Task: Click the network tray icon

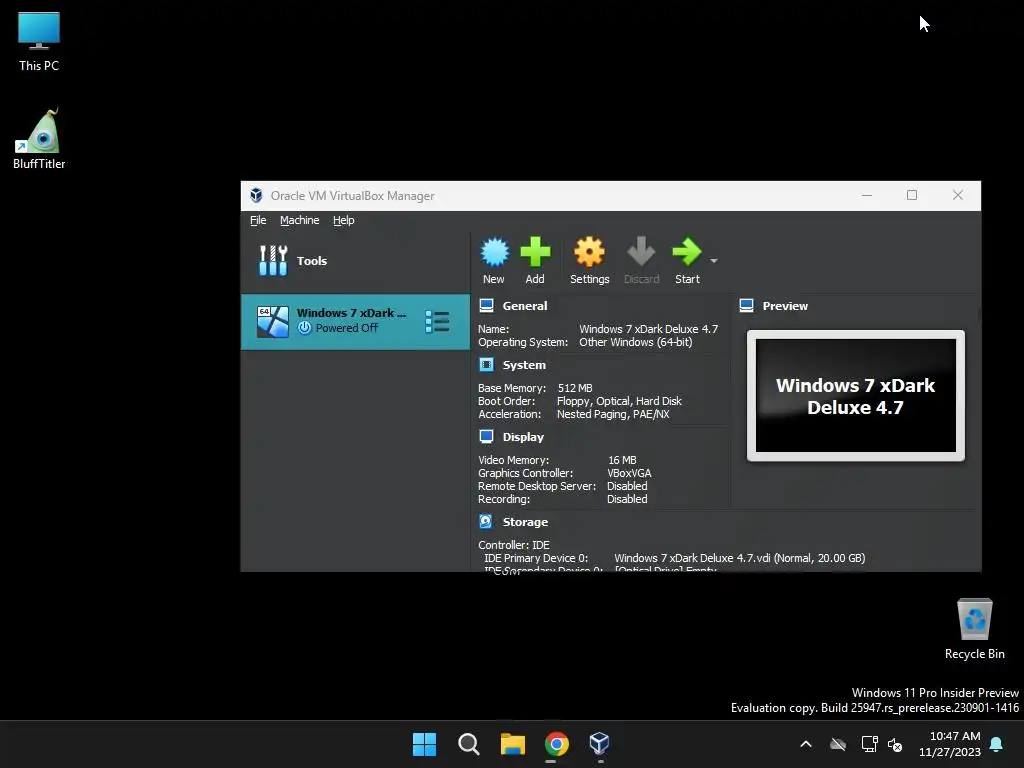Action: click(x=869, y=744)
